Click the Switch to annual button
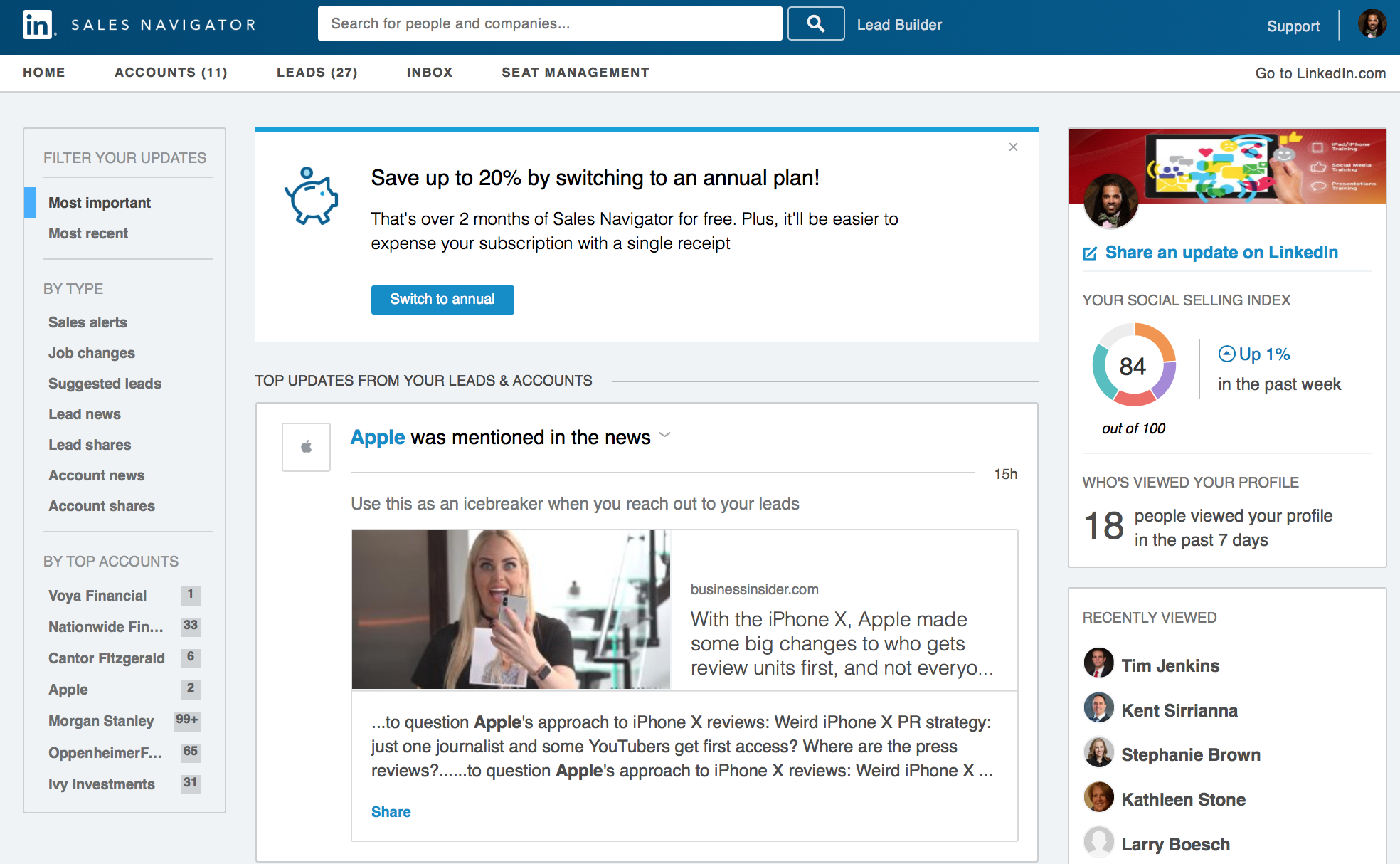Viewport: 1400px width, 864px height. [442, 298]
